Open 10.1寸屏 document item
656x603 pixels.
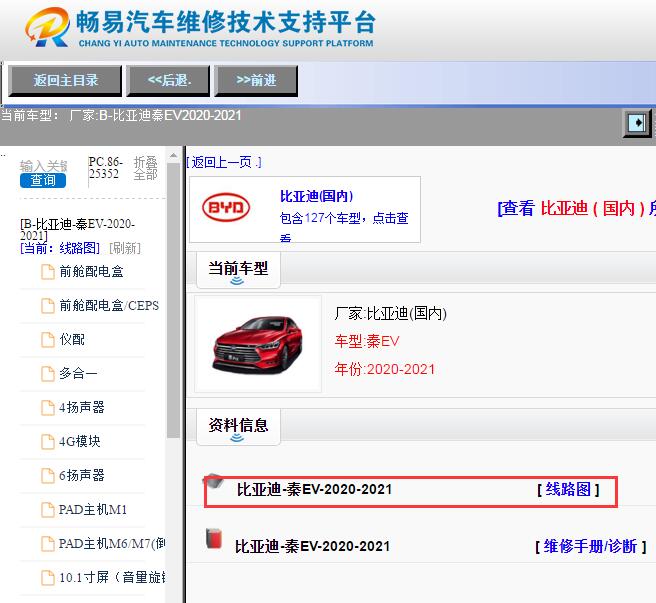[112, 577]
